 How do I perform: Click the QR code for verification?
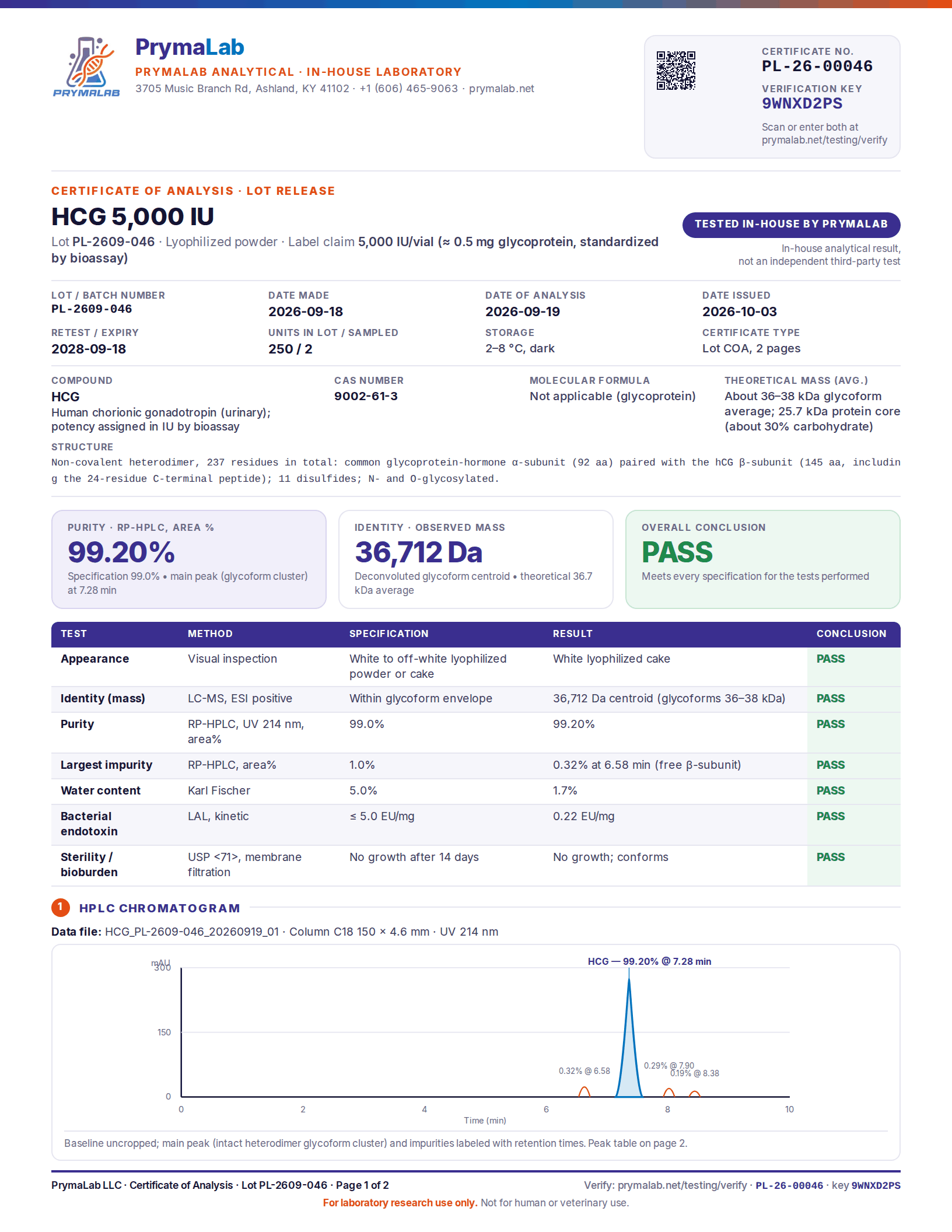[676, 71]
